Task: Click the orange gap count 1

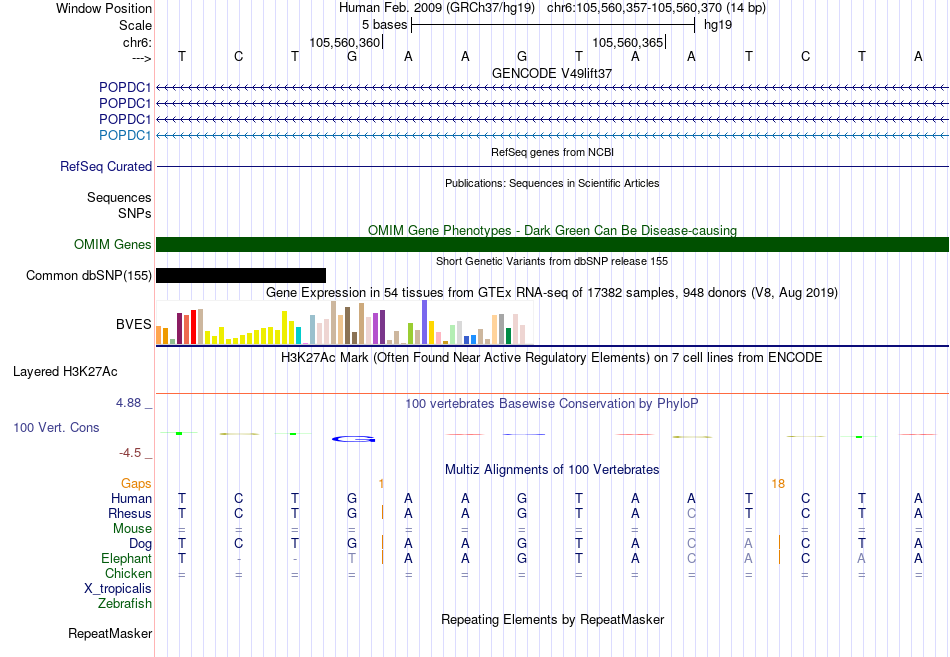Action: click(381, 483)
